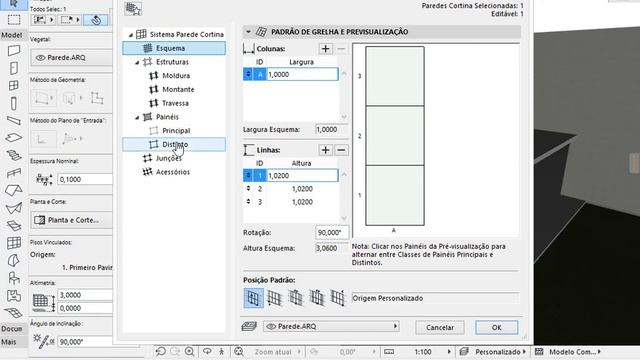
Task: Select Travessa under Estruturas
Action: click(175, 103)
